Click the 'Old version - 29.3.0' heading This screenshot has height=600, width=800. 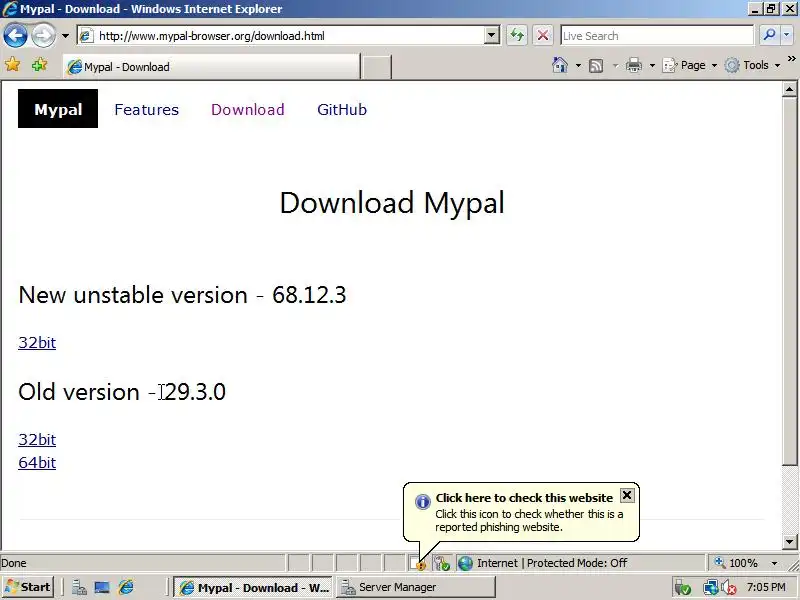pyautogui.click(x=122, y=392)
